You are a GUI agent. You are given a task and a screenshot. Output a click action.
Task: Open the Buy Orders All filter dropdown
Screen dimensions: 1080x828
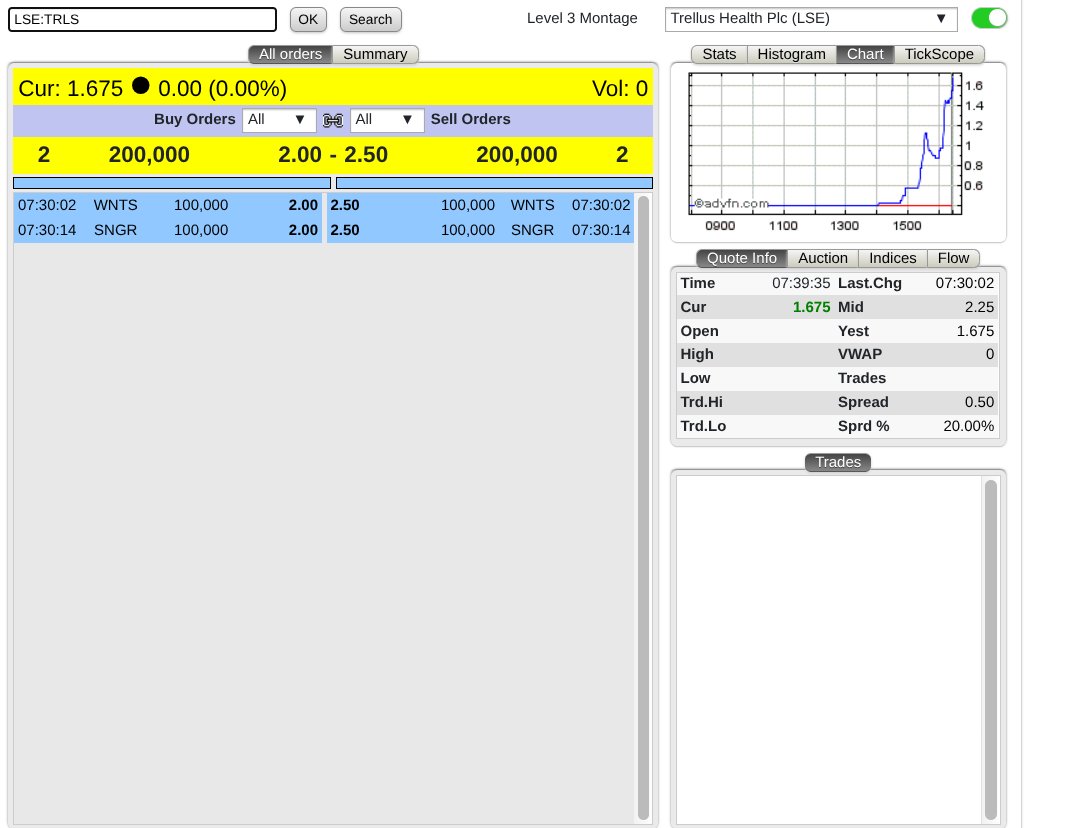point(279,120)
